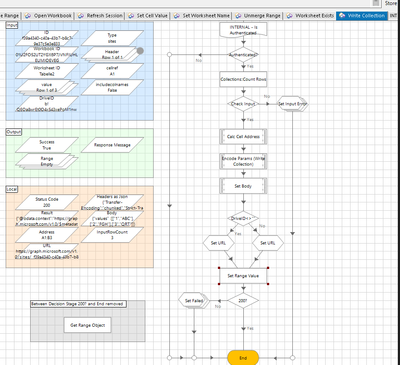Select the Response Message data item

(112, 145)
